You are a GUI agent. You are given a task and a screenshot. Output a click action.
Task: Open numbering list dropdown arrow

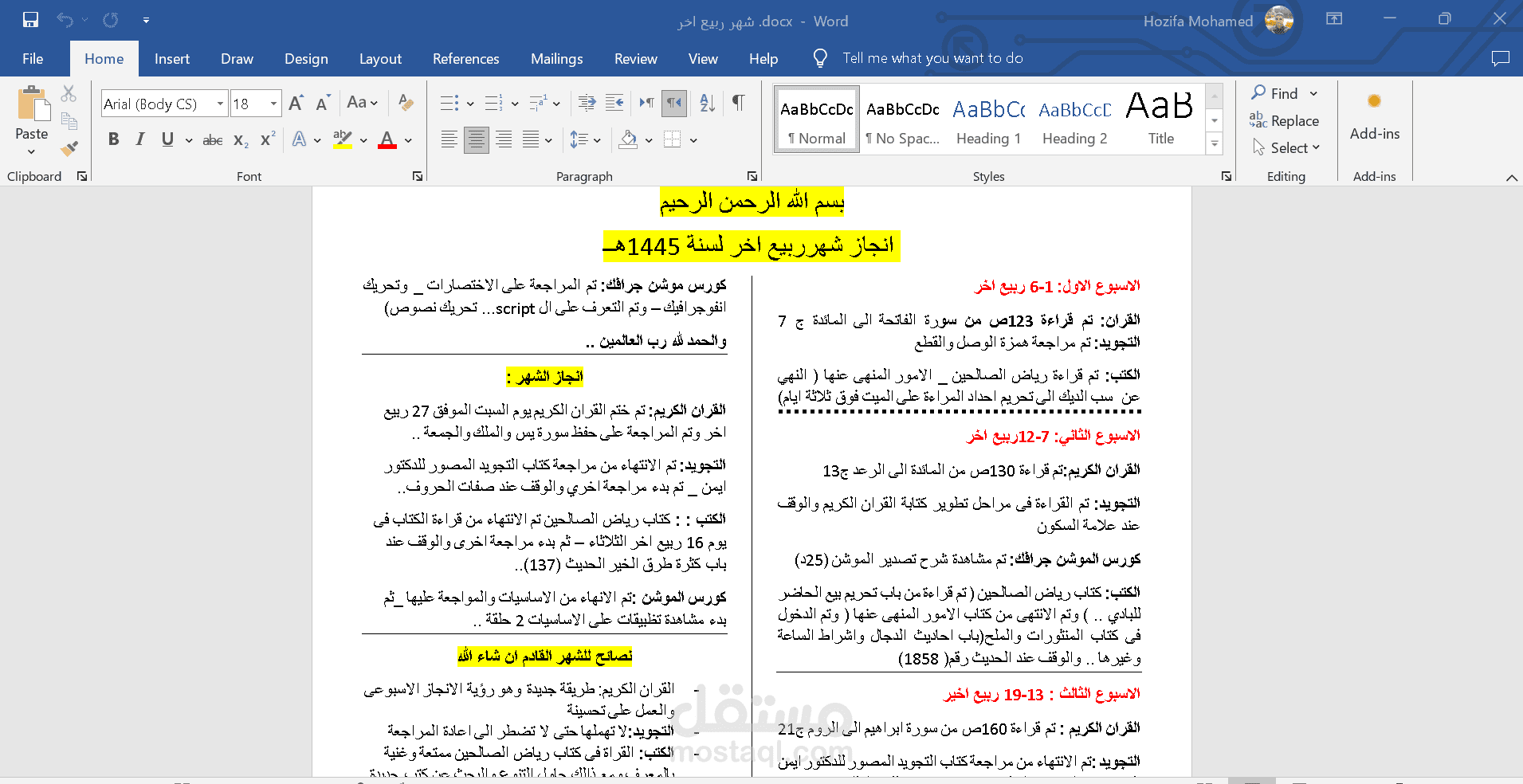(x=515, y=104)
